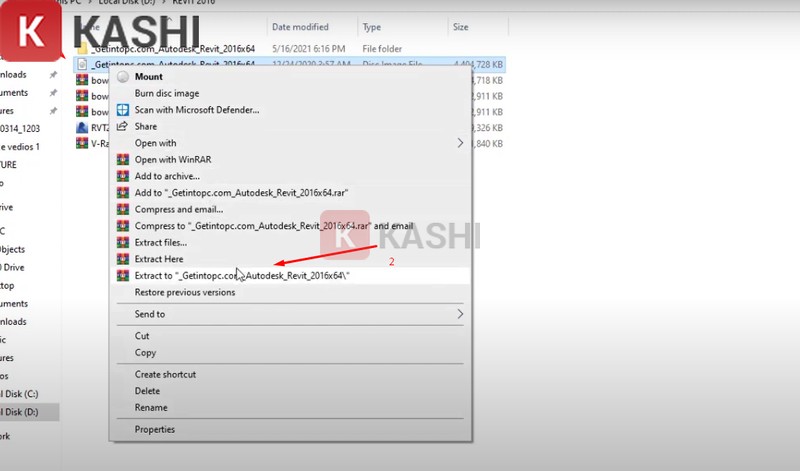Open the _Getintopc.com_Autodesk_Revit_2016x64 file folder
The height and width of the screenshot is (471, 800).
click(173, 49)
